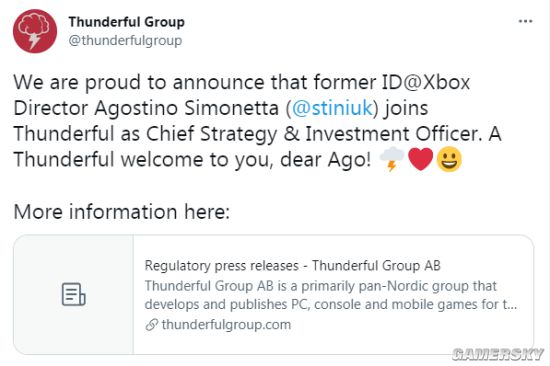Open the thunderfulgroup.com domain link
Screen dimensions: 550x366
(226, 325)
